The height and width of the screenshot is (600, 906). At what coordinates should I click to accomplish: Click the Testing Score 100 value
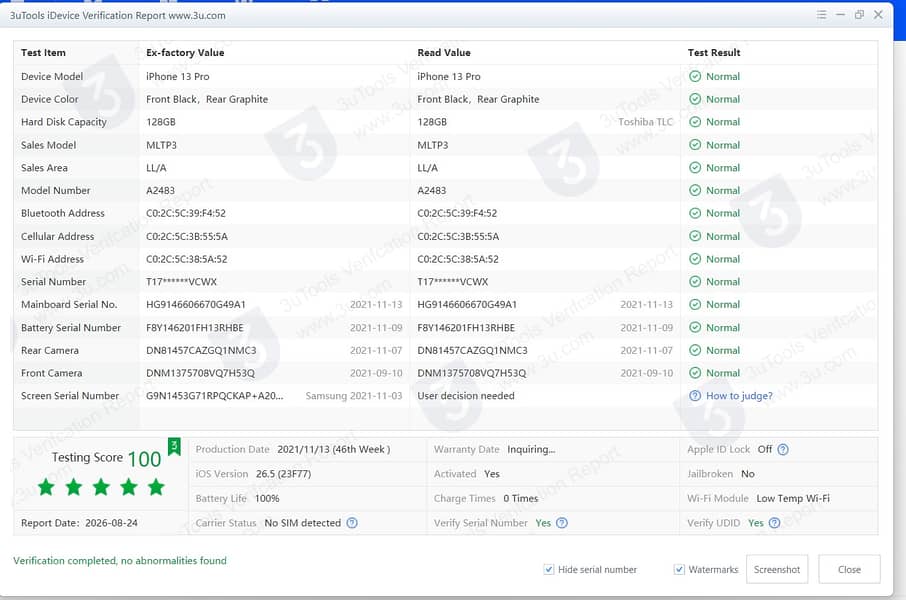144,459
